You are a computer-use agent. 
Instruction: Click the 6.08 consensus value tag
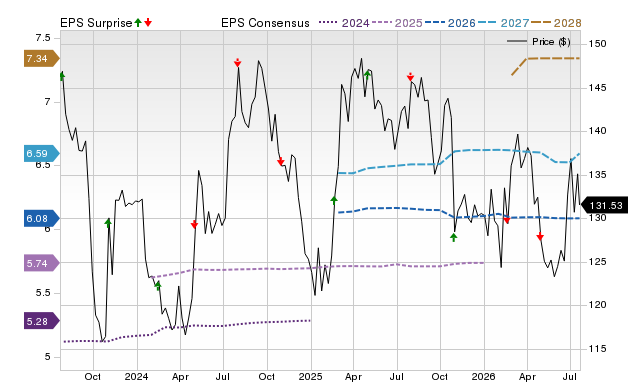42,218
